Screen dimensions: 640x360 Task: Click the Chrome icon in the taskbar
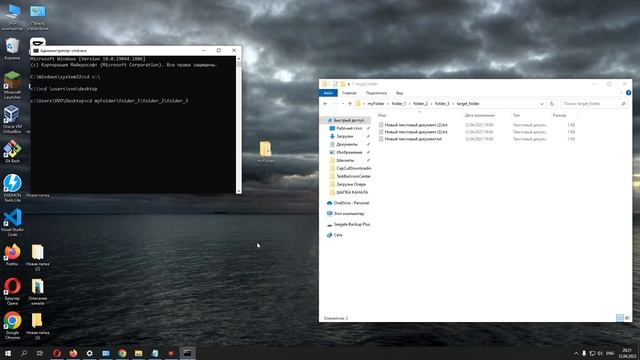coord(122,353)
